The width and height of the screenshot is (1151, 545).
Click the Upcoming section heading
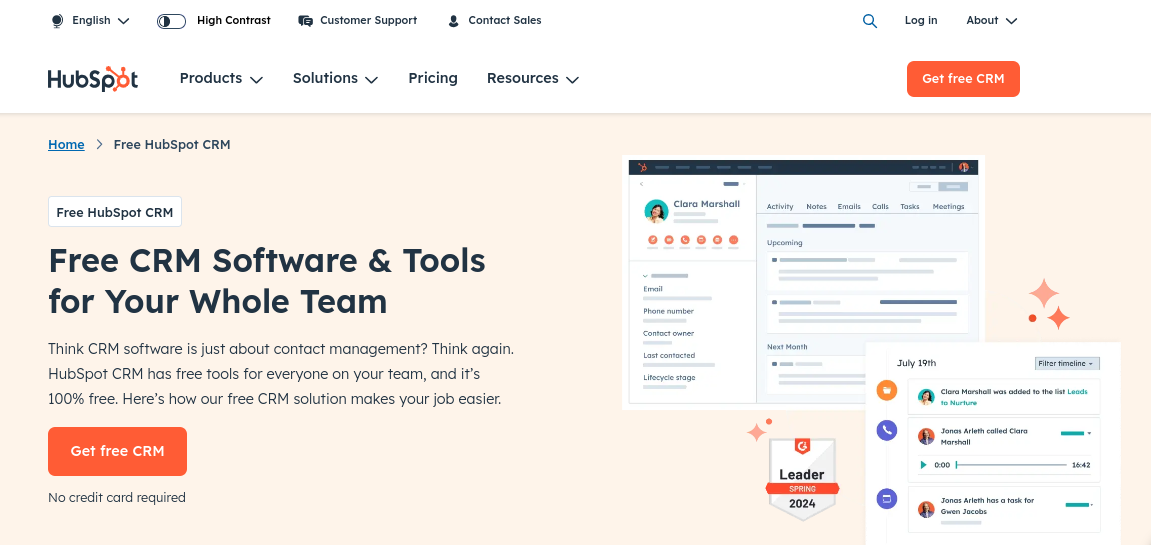[x=785, y=242]
